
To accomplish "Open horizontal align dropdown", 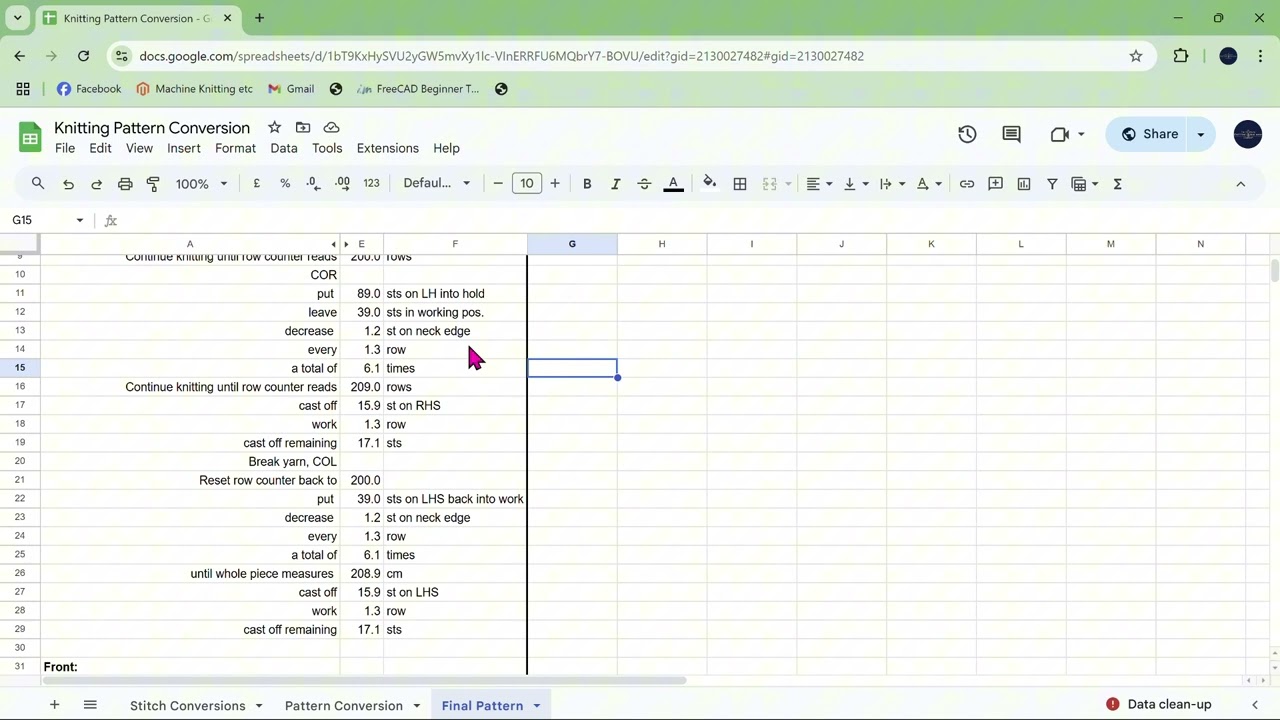I will (x=819, y=184).
